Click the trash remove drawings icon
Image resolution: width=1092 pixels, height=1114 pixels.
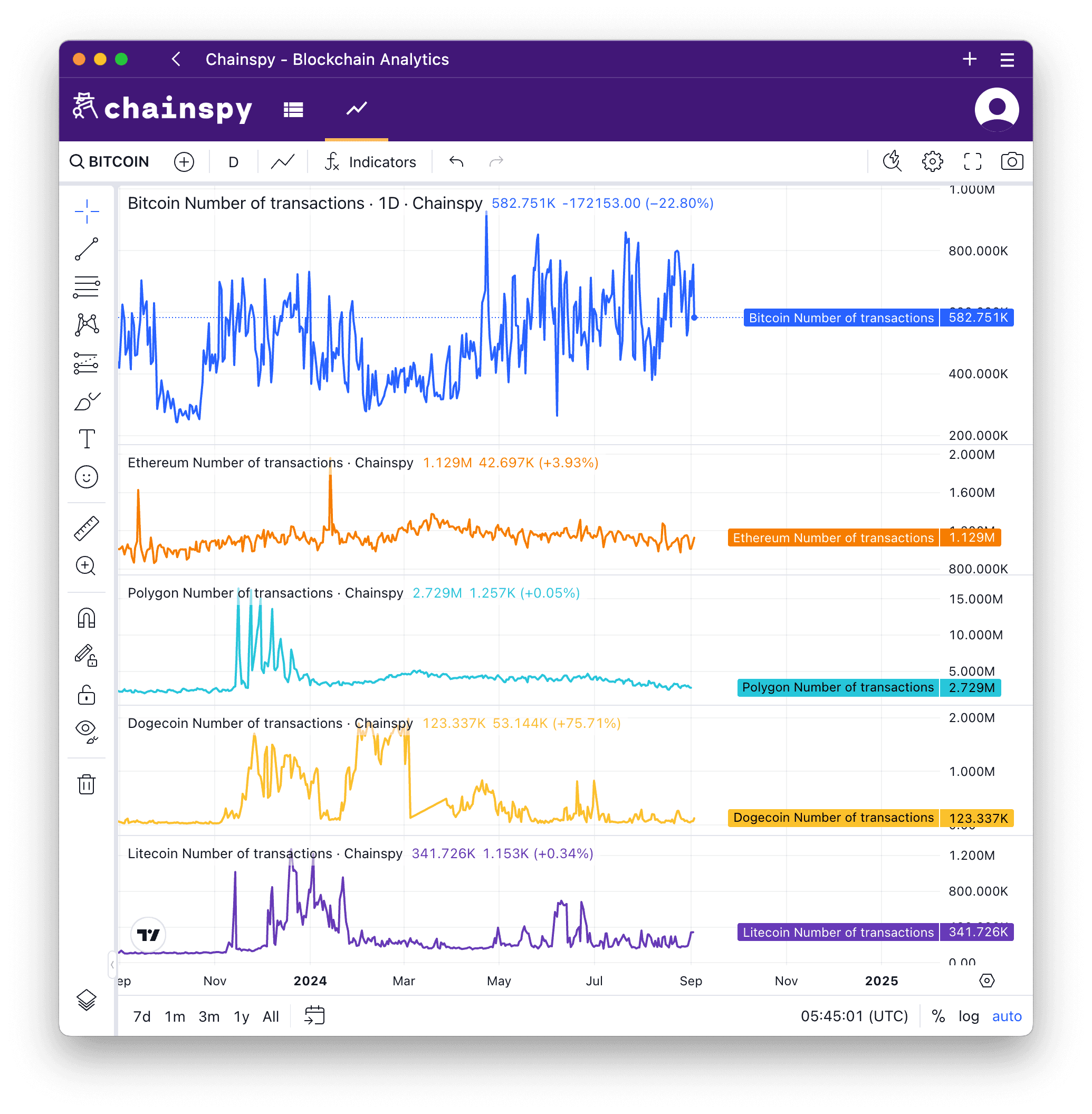tap(87, 784)
